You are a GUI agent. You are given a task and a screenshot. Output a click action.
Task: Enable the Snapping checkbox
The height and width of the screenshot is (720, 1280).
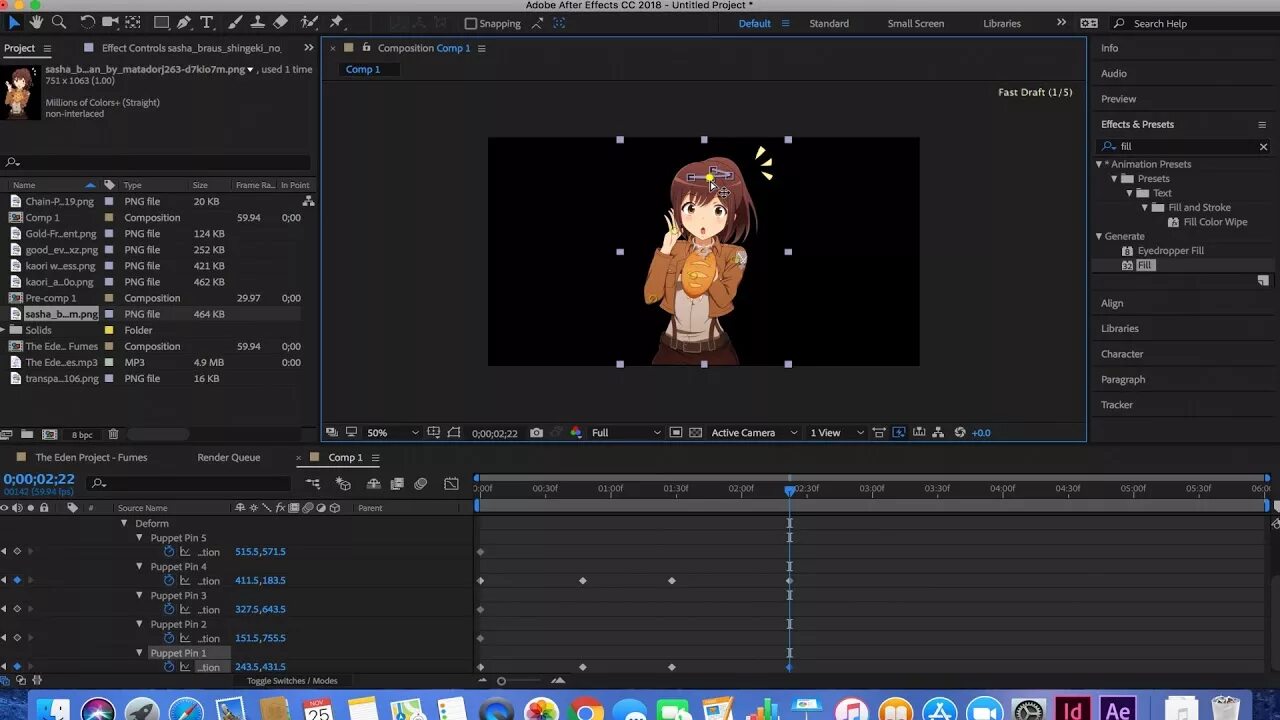[x=471, y=23]
